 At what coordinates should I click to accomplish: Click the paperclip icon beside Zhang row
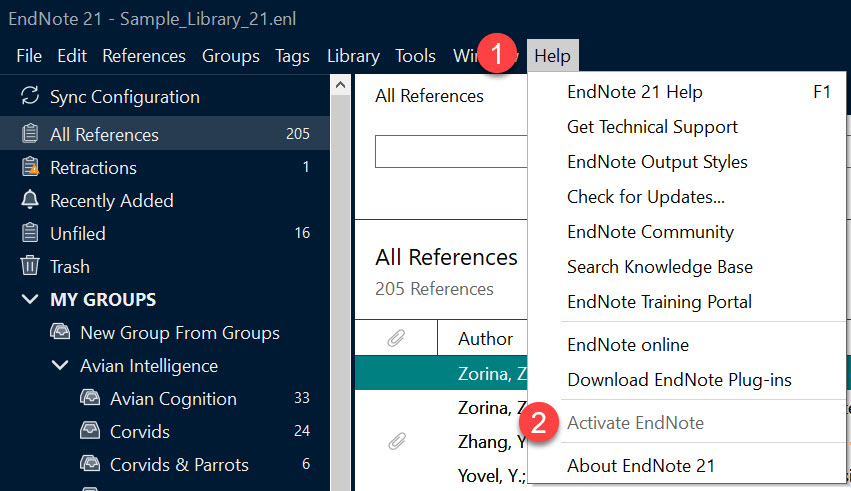pyautogui.click(x=397, y=441)
